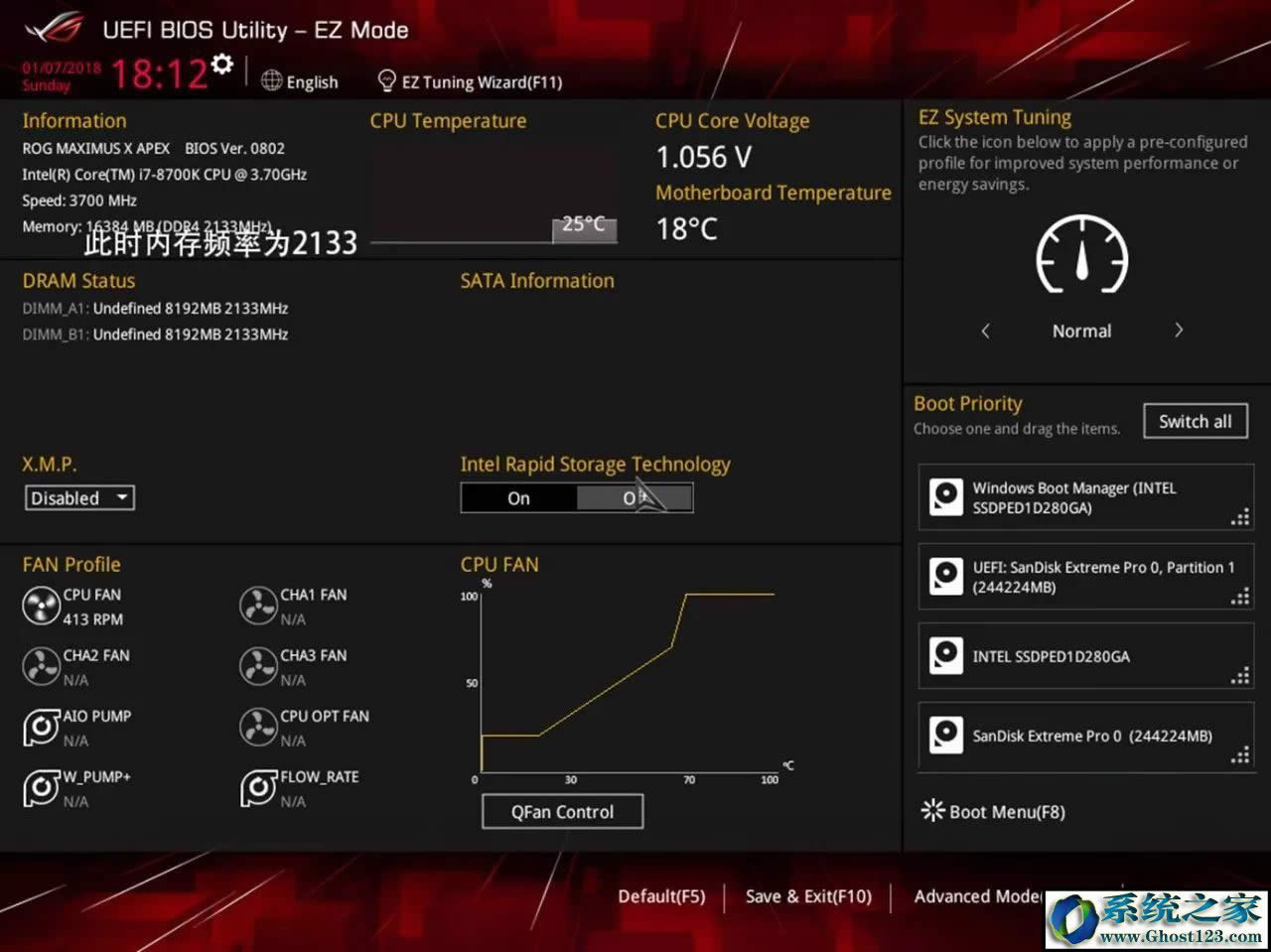Viewport: 1271px width, 952px height.
Task: Switch to Advanced Mode
Action: [978, 895]
